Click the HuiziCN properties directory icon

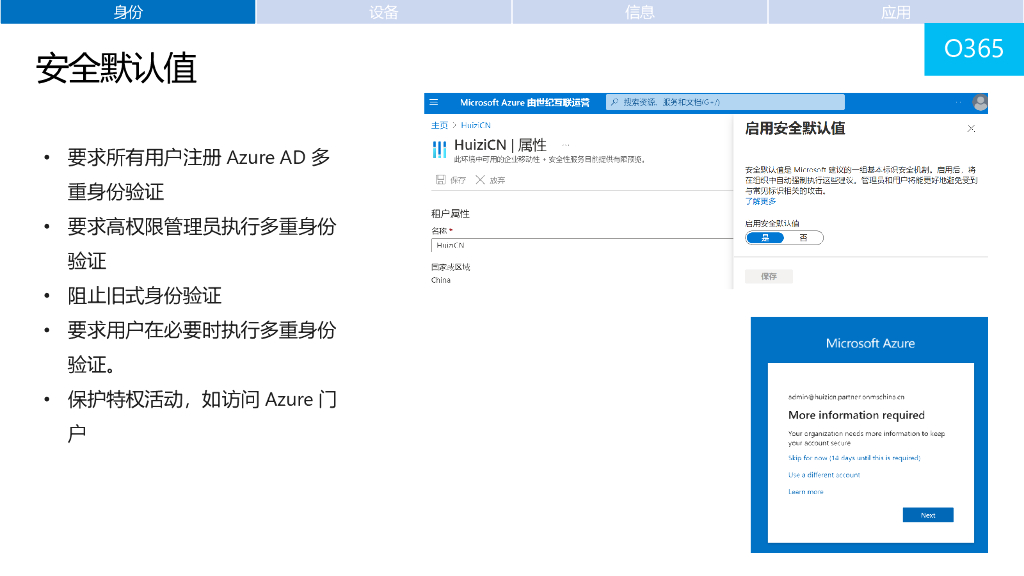click(x=440, y=150)
